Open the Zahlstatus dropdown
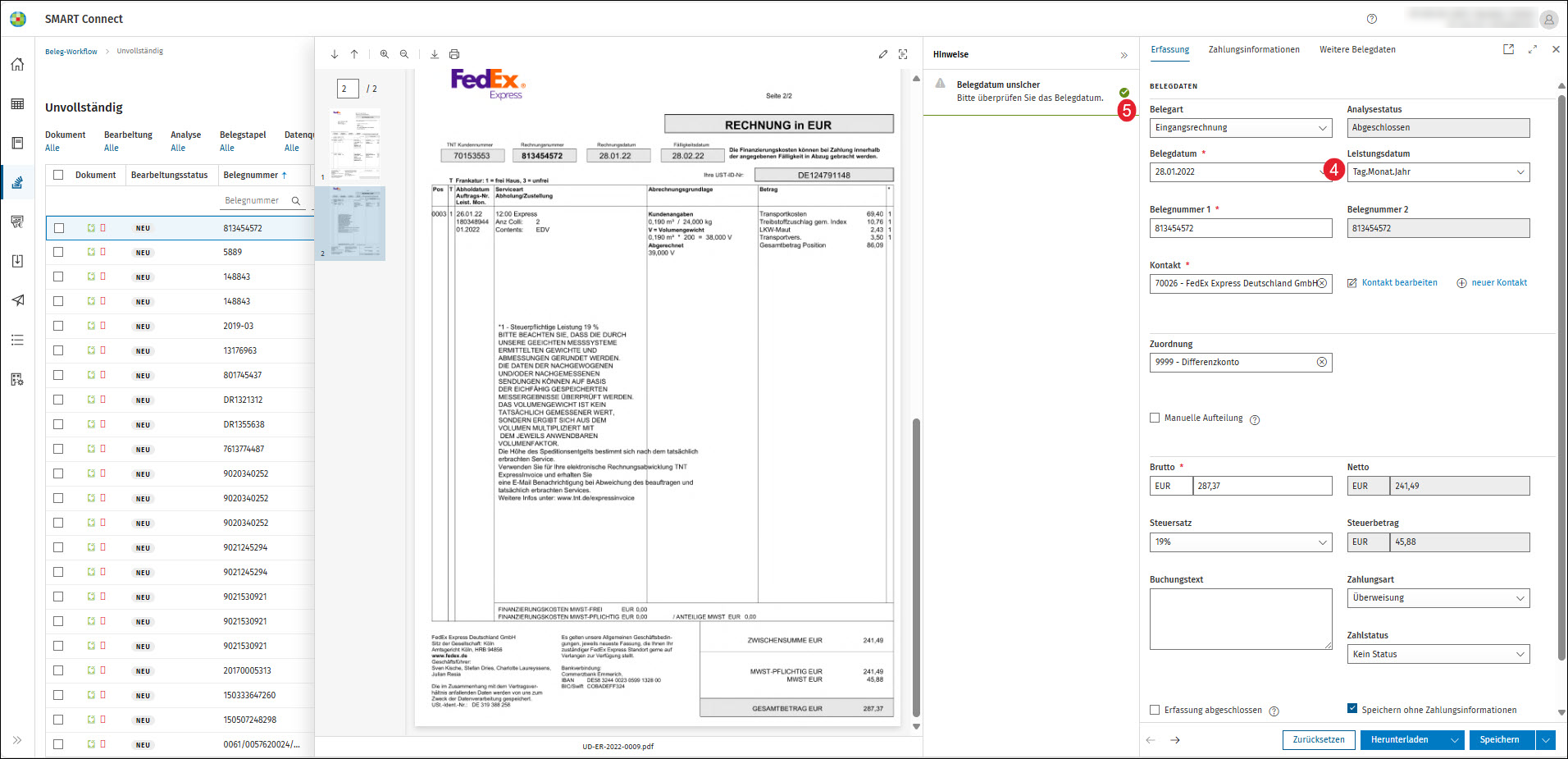Image resolution: width=1568 pixels, height=759 pixels. point(1438,655)
